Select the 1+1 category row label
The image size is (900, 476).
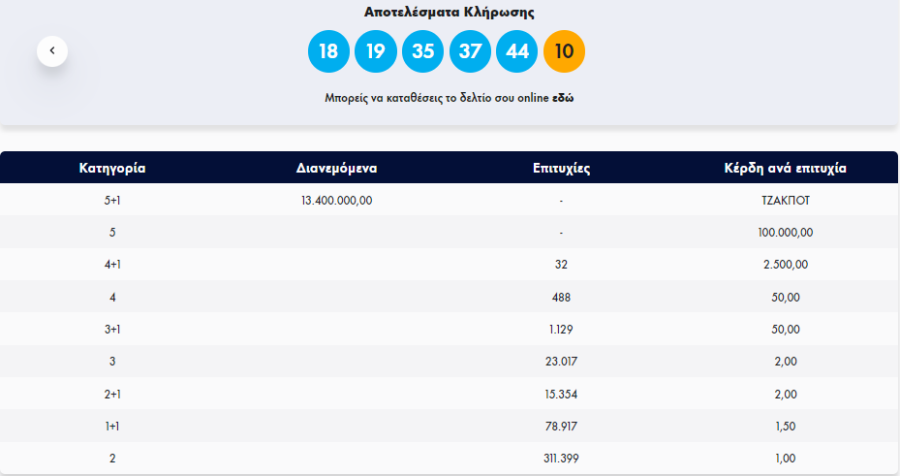pos(112,425)
